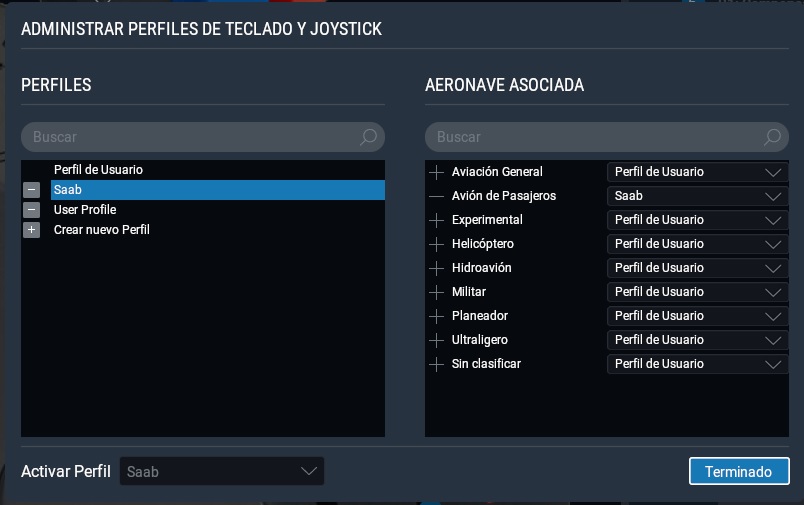Image resolution: width=804 pixels, height=505 pixels.
Task: Open the profile dropdown for Hidroavión
Action: coord(697,268)
